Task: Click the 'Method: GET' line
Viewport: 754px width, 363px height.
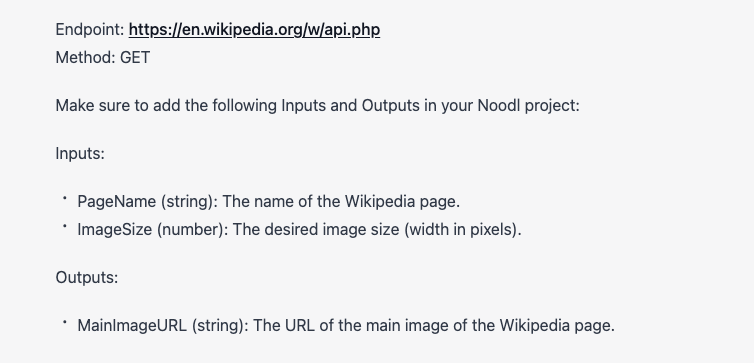Action: (x=103, y=58)
